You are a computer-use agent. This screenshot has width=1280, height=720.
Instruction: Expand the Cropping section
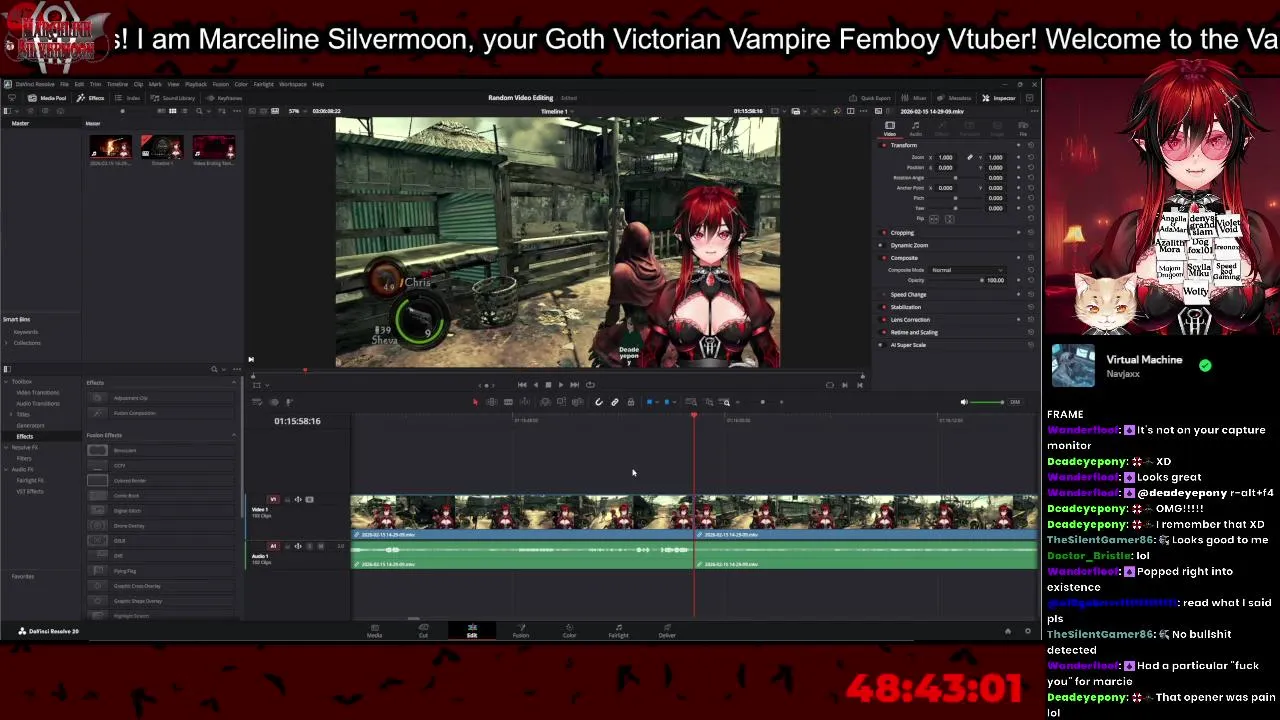coord(902,233)
